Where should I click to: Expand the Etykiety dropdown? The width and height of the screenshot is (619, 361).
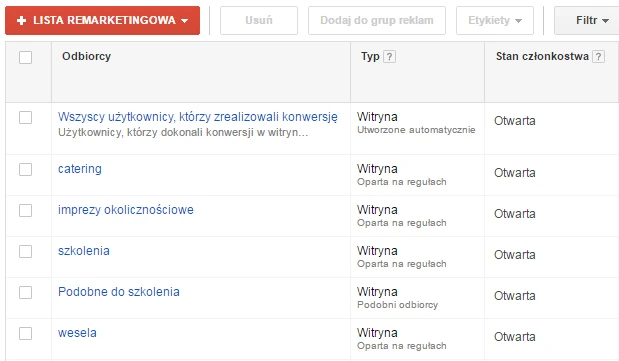[495, 21]
